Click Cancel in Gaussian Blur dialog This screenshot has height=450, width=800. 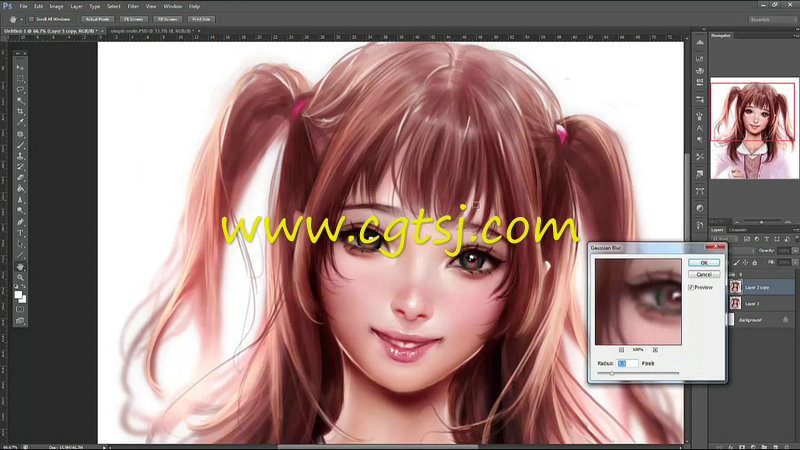pos(704,274)
